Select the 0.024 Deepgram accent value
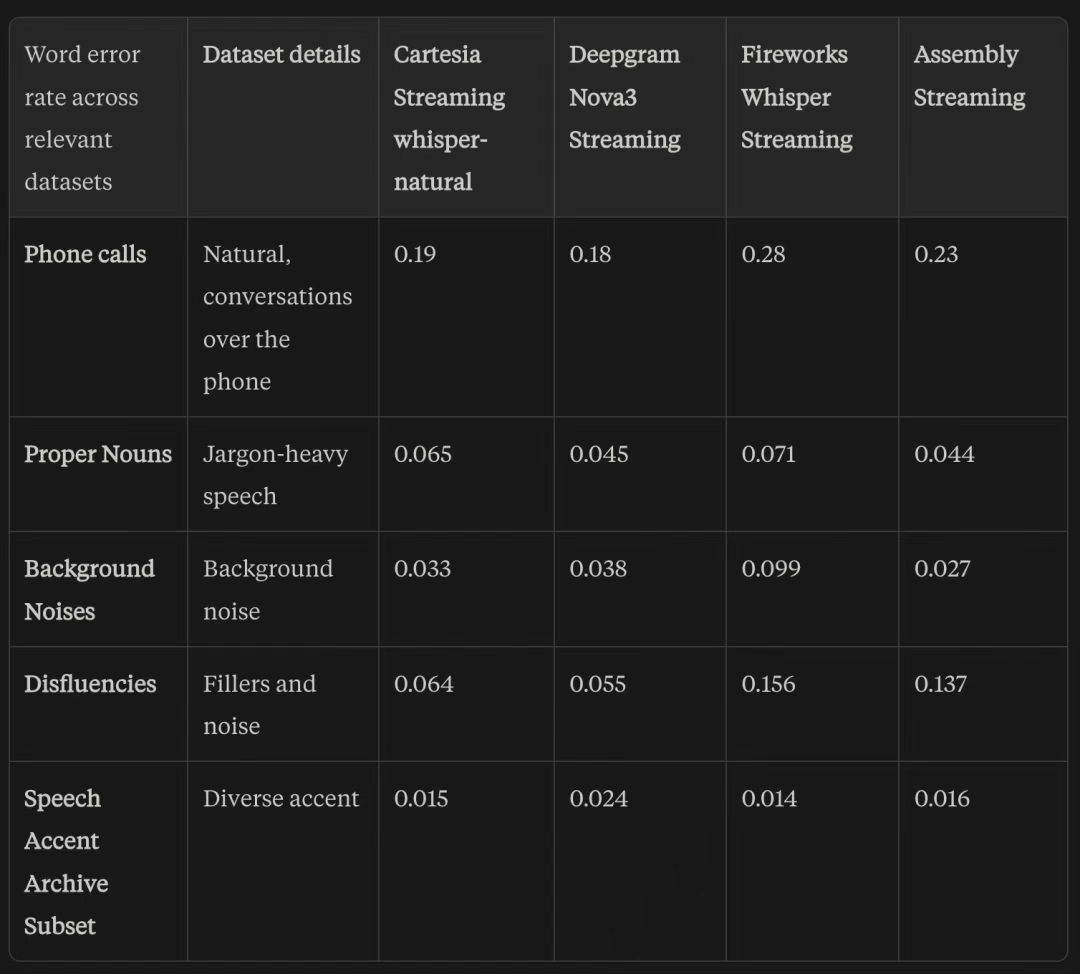This screenshot has height=974, width=1080. click(599, 798)
